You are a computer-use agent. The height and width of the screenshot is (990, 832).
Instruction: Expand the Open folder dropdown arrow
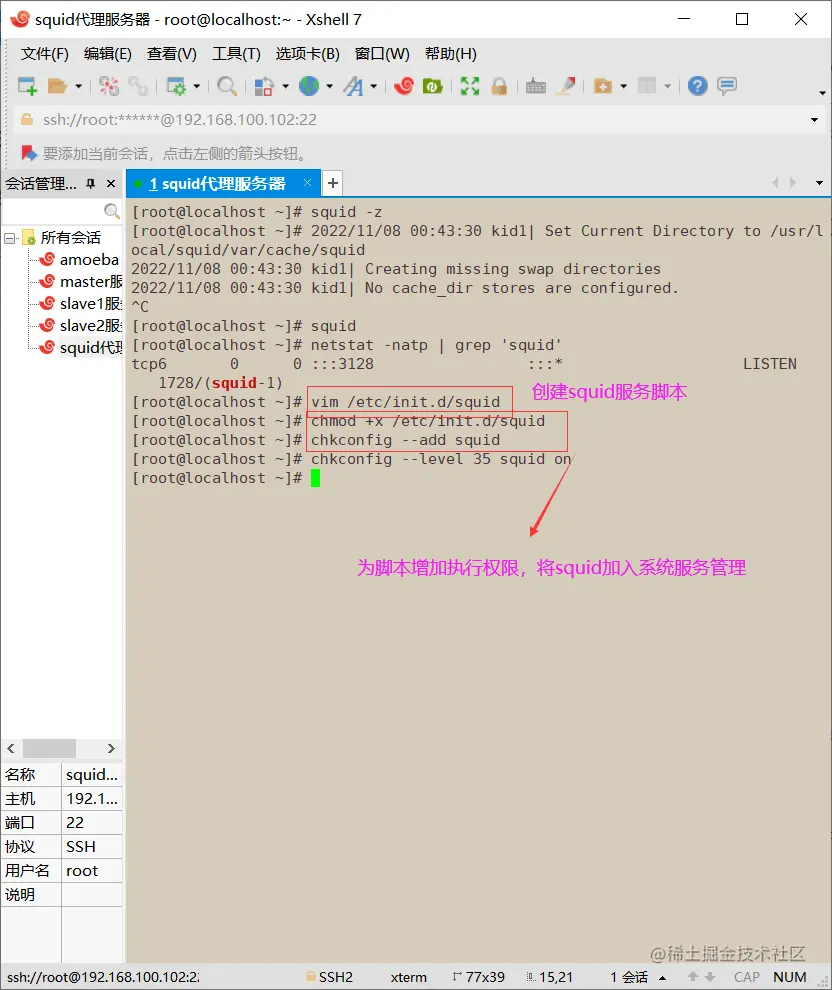[x=78, y=86]
